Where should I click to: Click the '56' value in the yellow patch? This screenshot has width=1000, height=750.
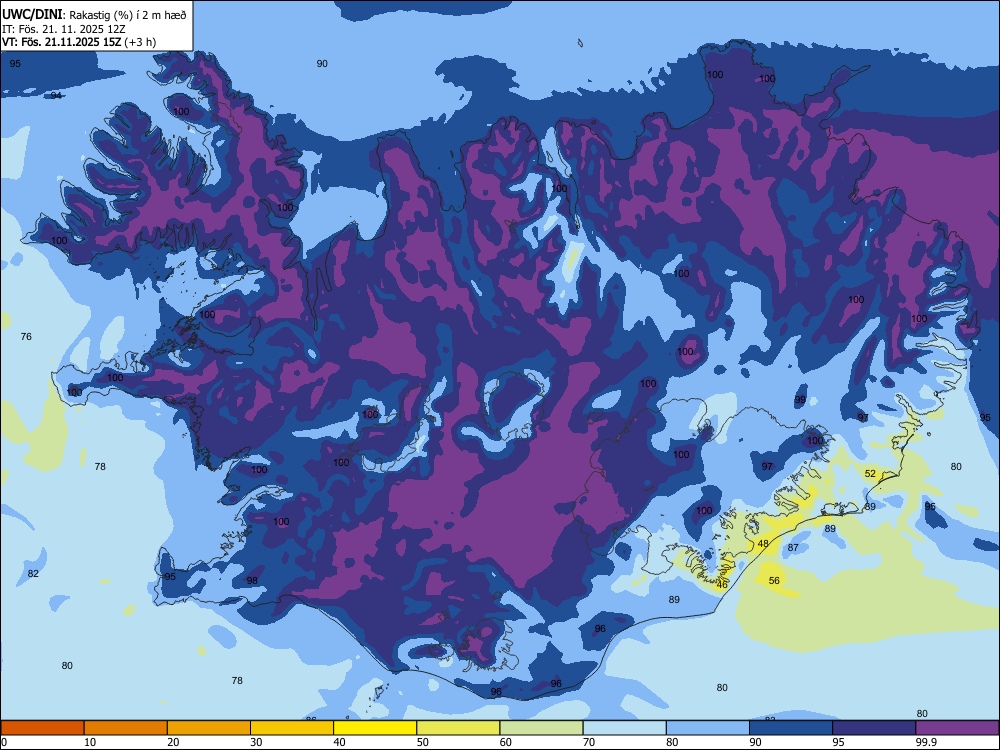(x=774, y=581)
